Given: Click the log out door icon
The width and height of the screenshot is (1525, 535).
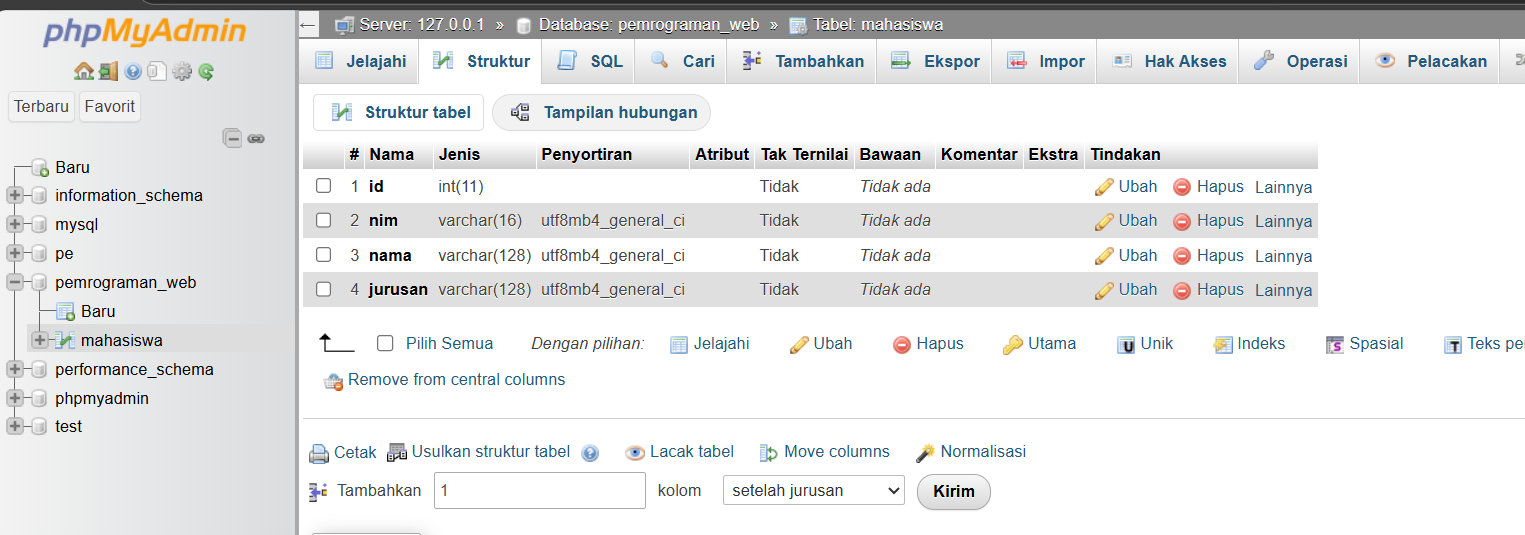Looking at the screenshot, I should [x=108, y=71].
